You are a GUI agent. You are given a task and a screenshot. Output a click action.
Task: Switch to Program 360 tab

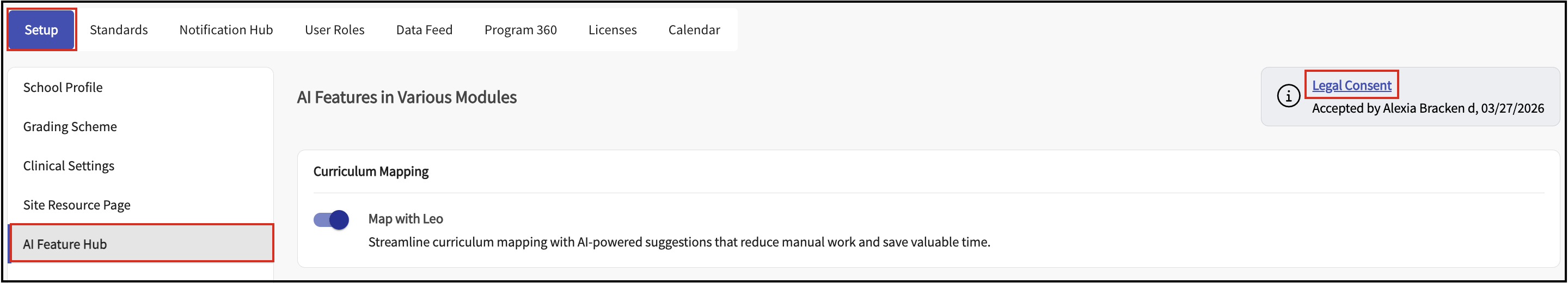pyautogui.click(x=520, y=30)
